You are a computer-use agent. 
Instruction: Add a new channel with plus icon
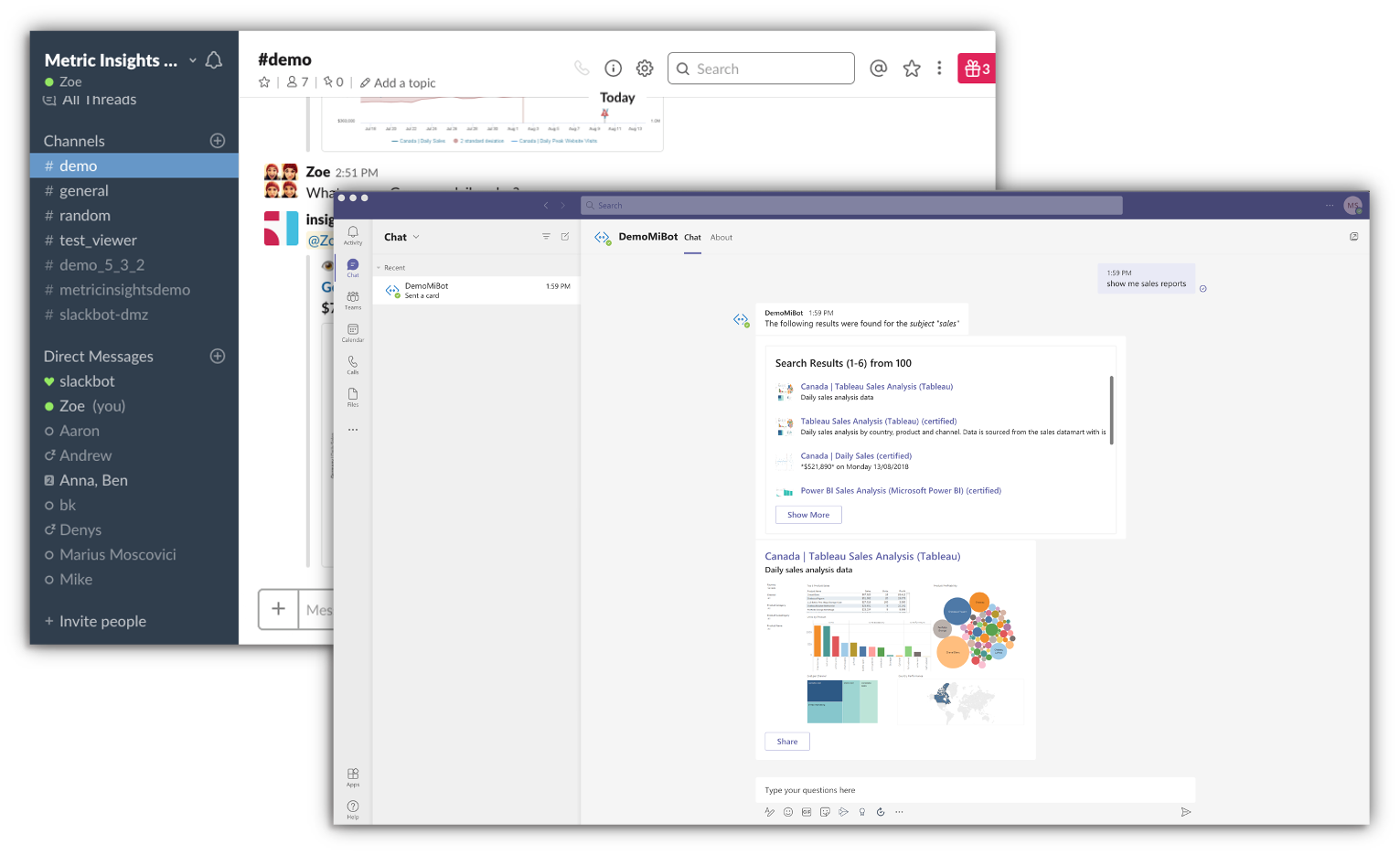218,141
